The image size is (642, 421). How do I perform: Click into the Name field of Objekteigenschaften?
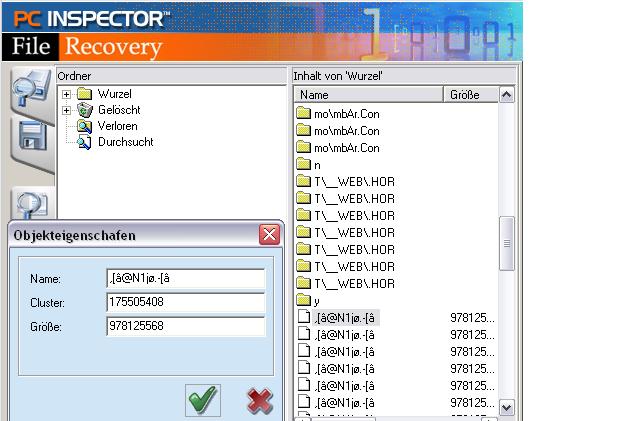tap(185, 279)
